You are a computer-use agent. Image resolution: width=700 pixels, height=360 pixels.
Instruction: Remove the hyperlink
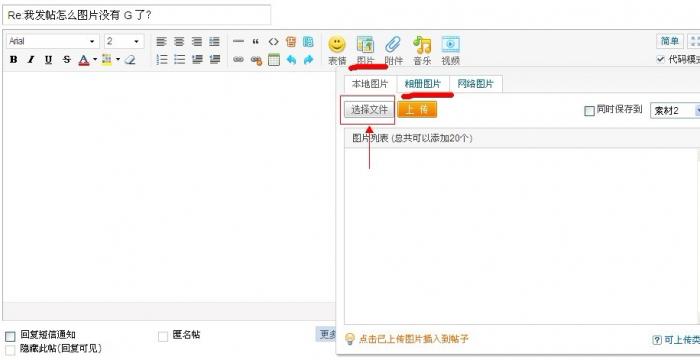tap(256, 60)
